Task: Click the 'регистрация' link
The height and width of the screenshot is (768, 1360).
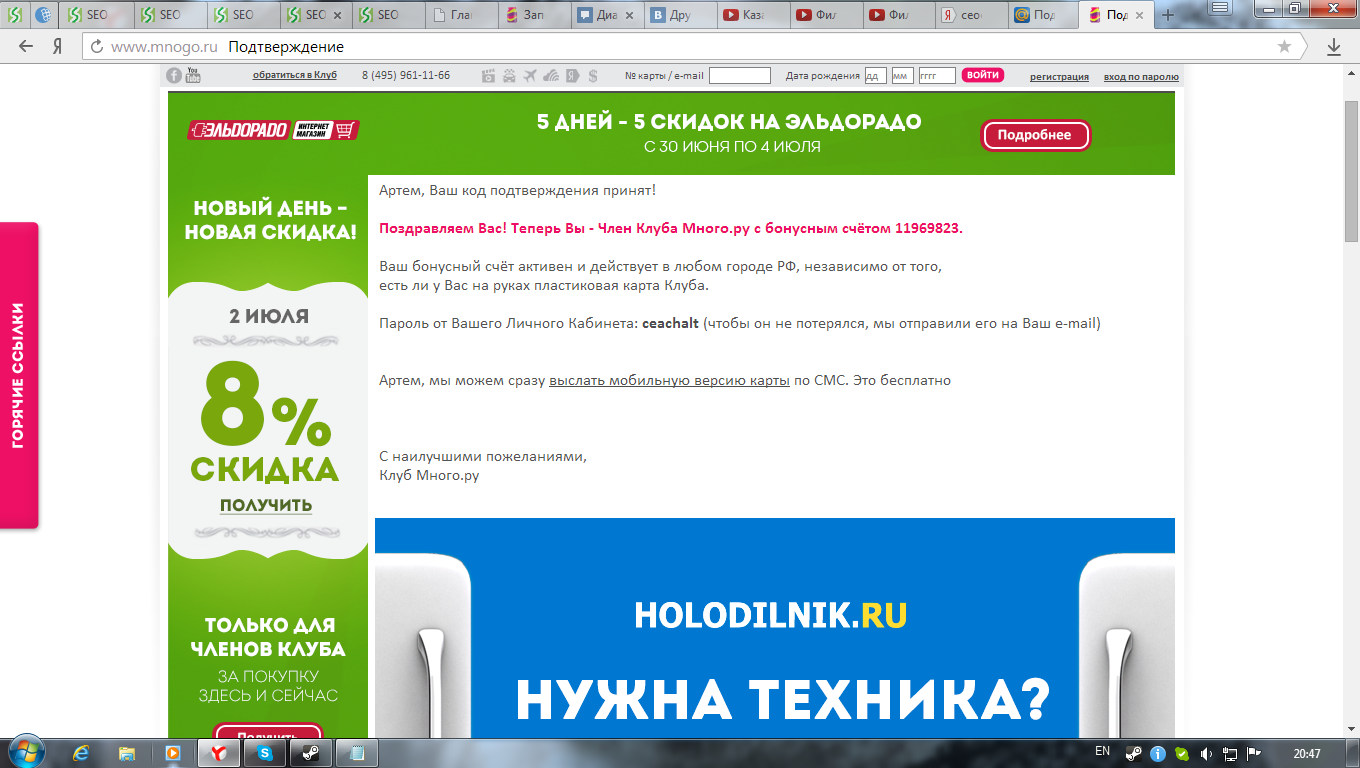Action: pos(1059,77)
